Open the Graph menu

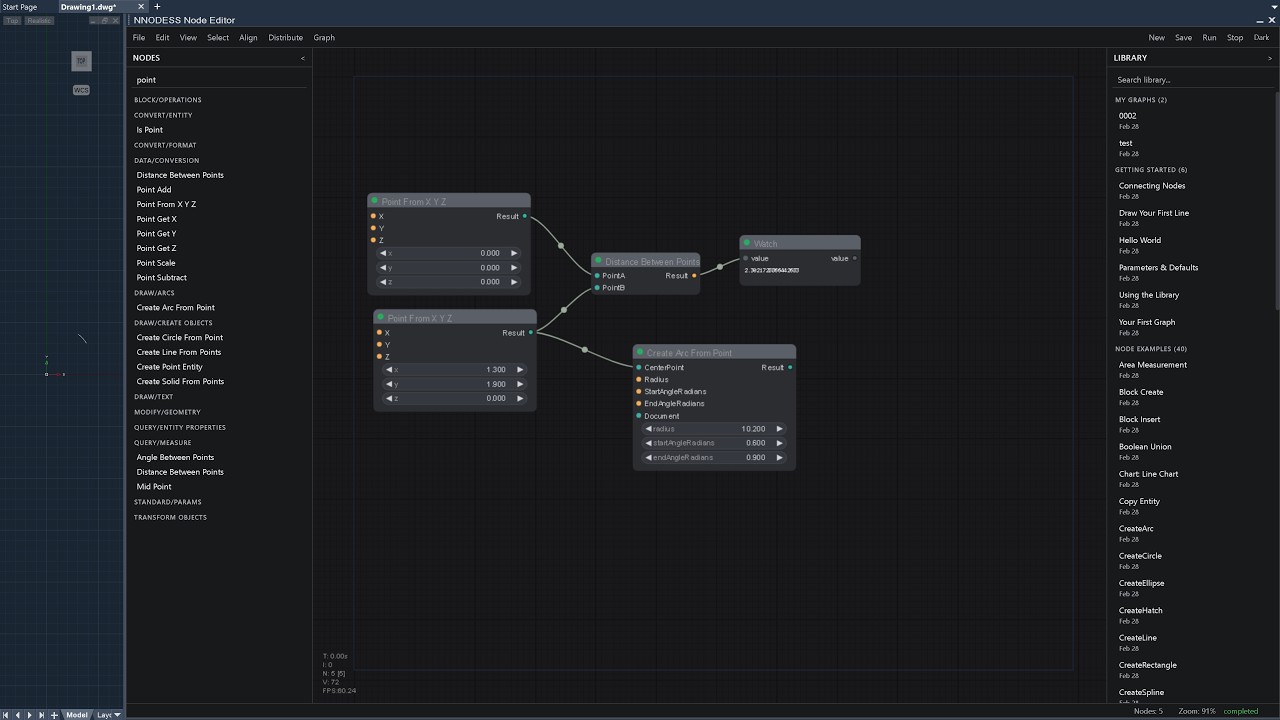click(x=324, y=38)
